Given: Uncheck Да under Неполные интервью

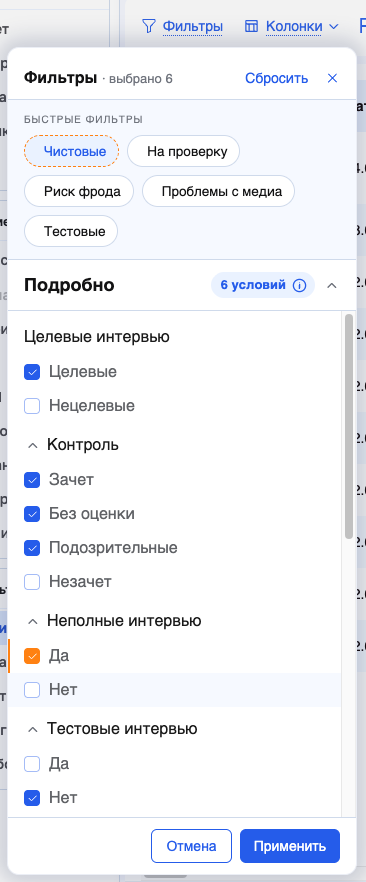Looking at the screenshot, I should coord(32,656).
